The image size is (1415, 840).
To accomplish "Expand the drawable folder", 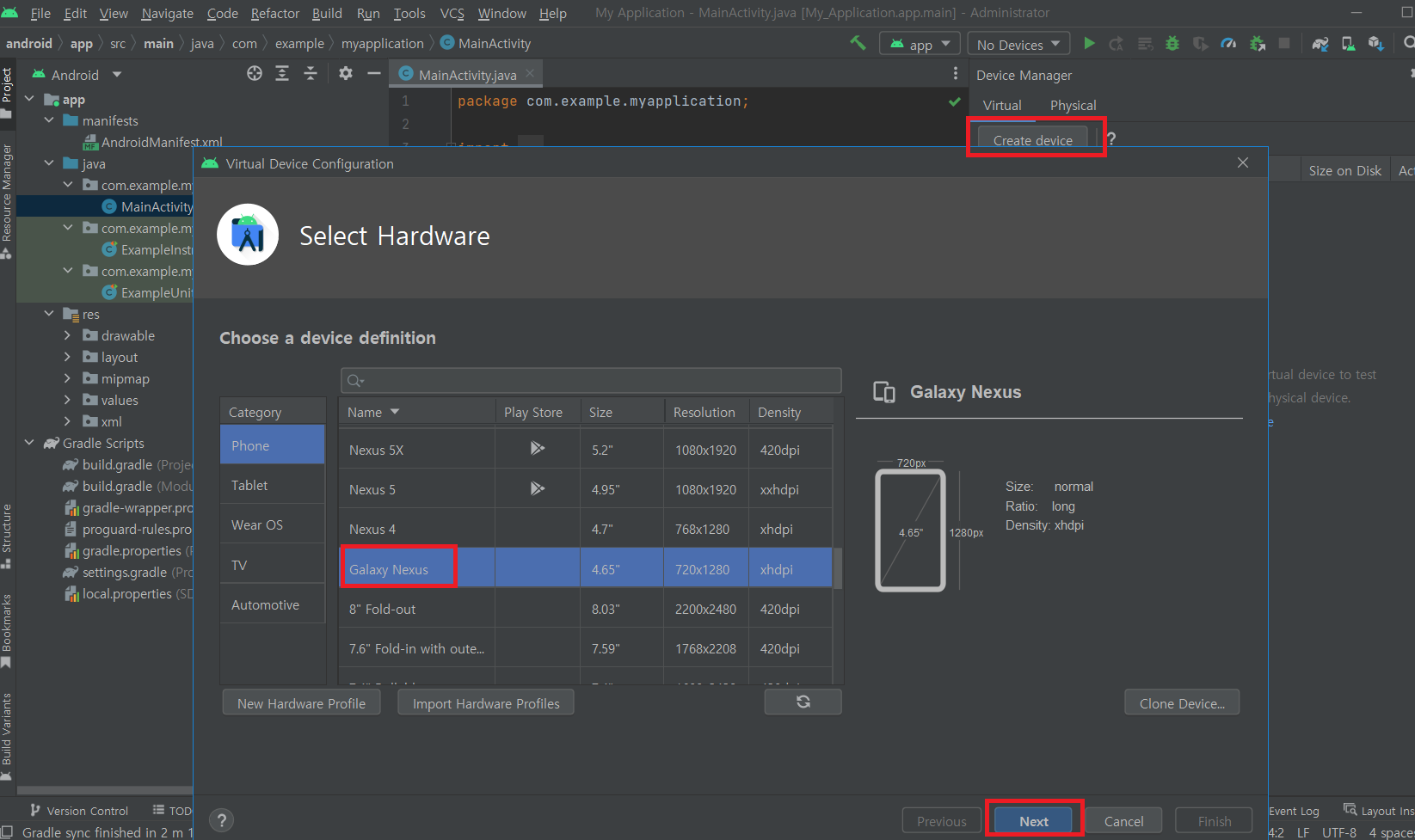I will pyautogui.click(x=68, y=335).
